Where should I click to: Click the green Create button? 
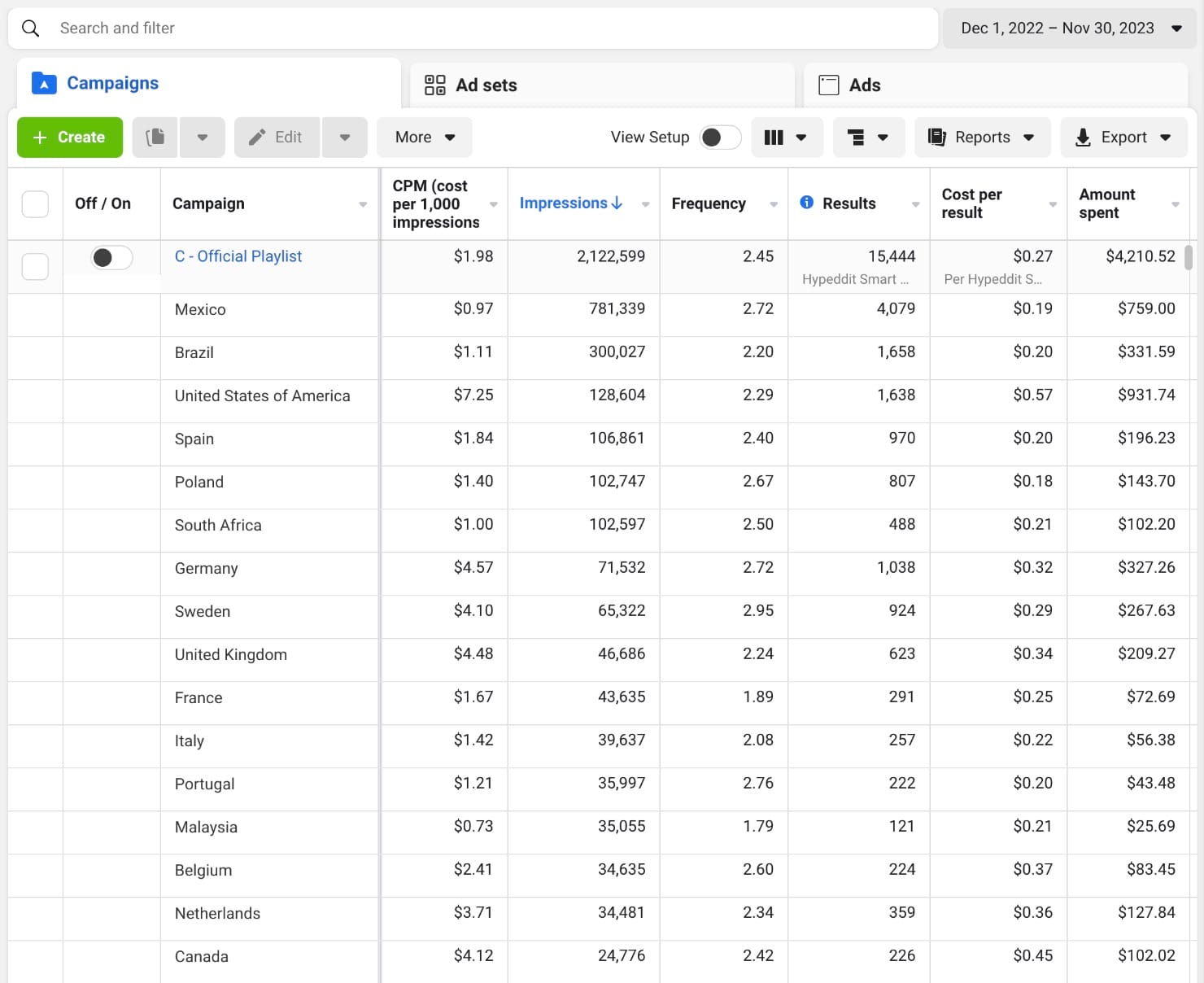point(69,137)
